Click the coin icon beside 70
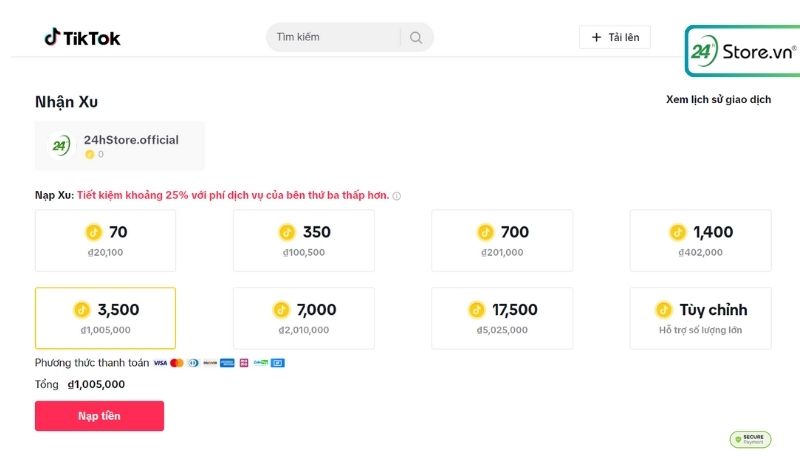Viewport: 800px width, 457px height. (93, 232)
